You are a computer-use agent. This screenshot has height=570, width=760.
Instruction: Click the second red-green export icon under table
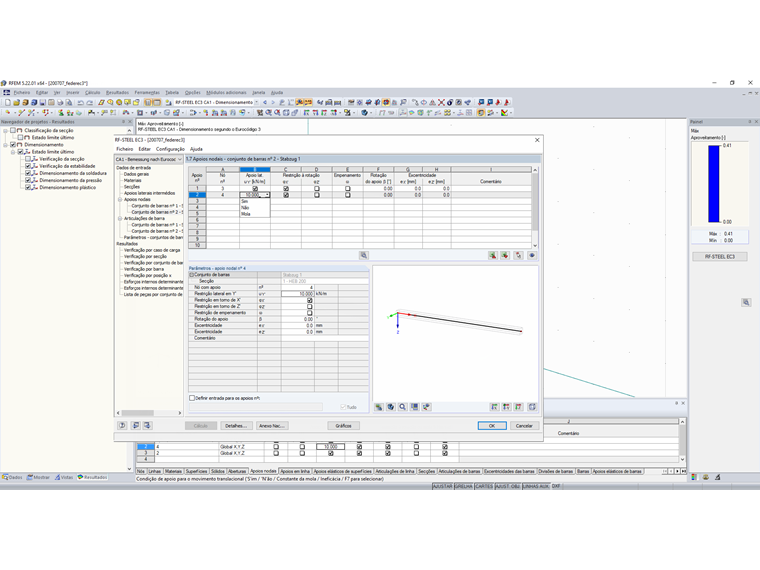505,255
